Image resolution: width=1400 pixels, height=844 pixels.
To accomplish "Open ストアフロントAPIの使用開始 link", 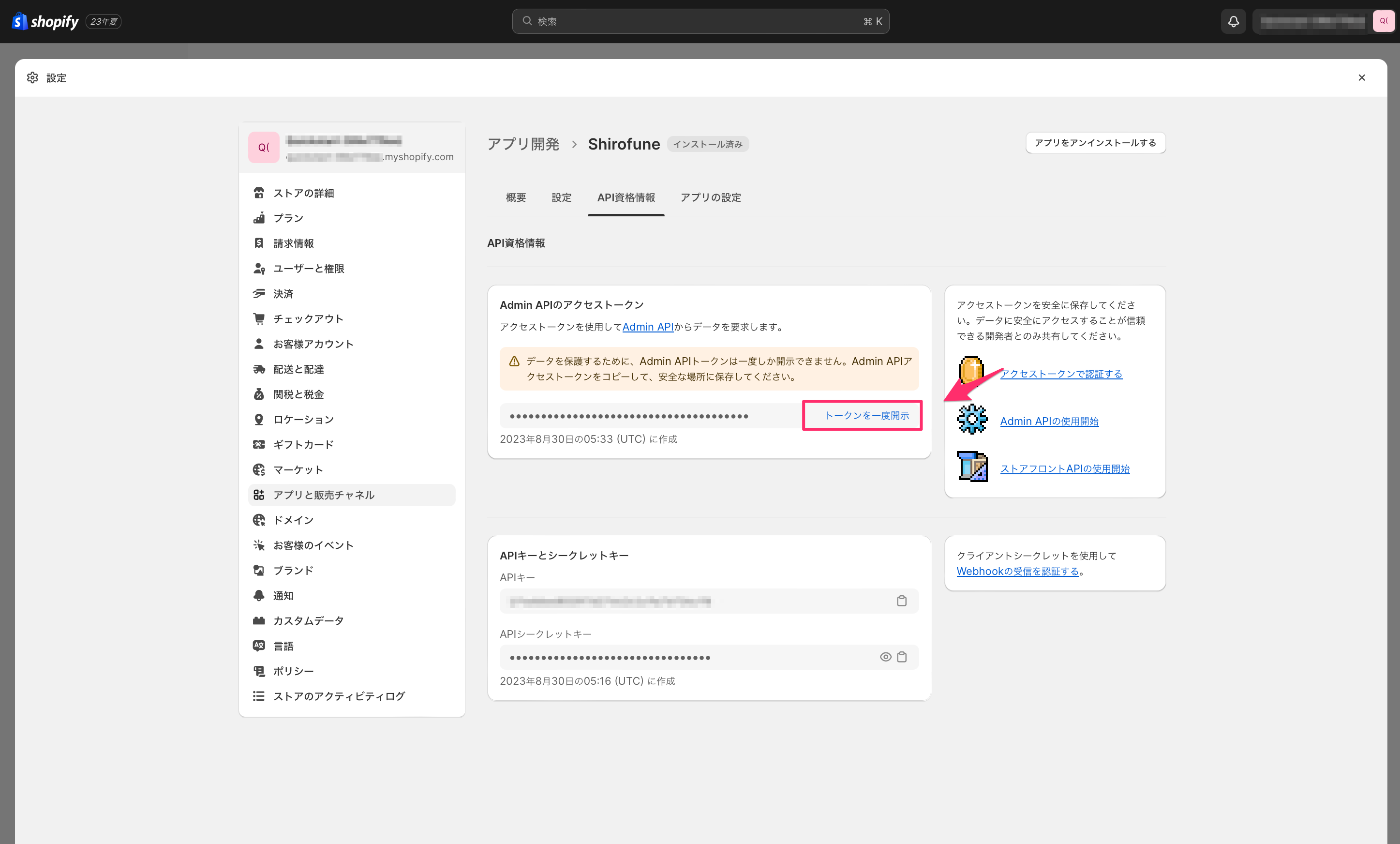I will [x=1065, y=469].
